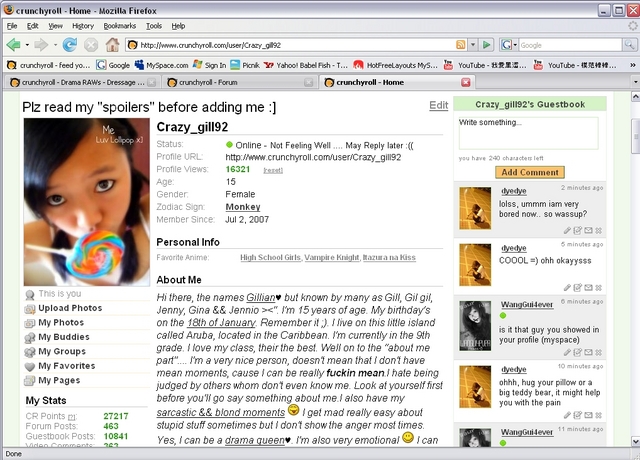Image resolution: width=640 pixels, height=460 pixels.
Task: Open the History menu
Action: (83, 26)
